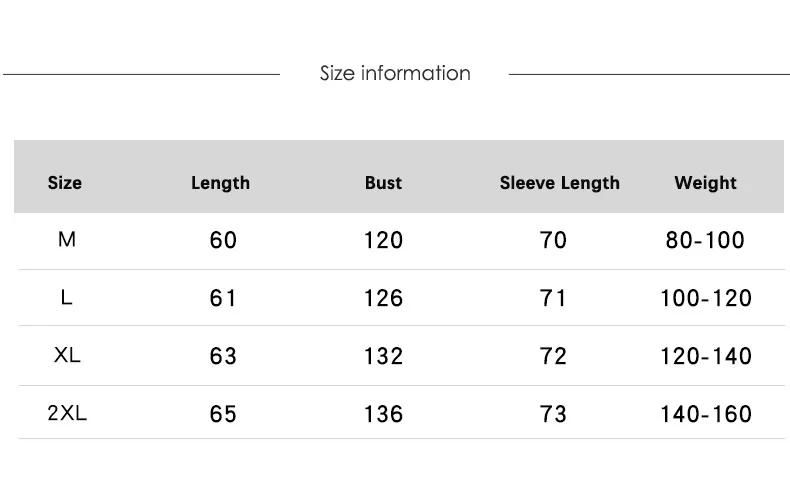Click weight range 80-100
This screenshot has height=484, width=790.
[705, 240]
